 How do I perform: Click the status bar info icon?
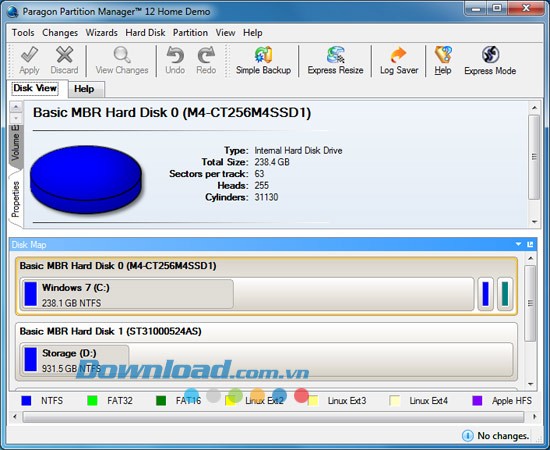(468, 436)
